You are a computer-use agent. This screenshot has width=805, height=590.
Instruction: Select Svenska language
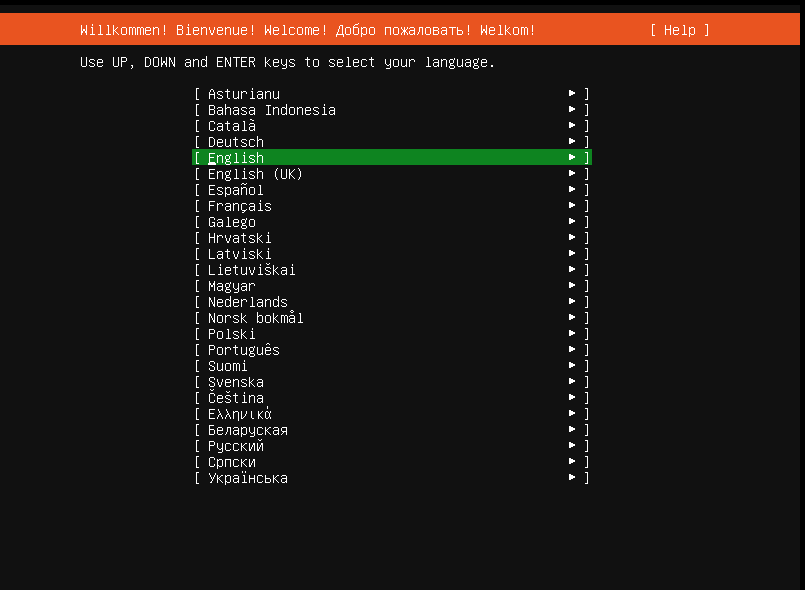[392, 382]
